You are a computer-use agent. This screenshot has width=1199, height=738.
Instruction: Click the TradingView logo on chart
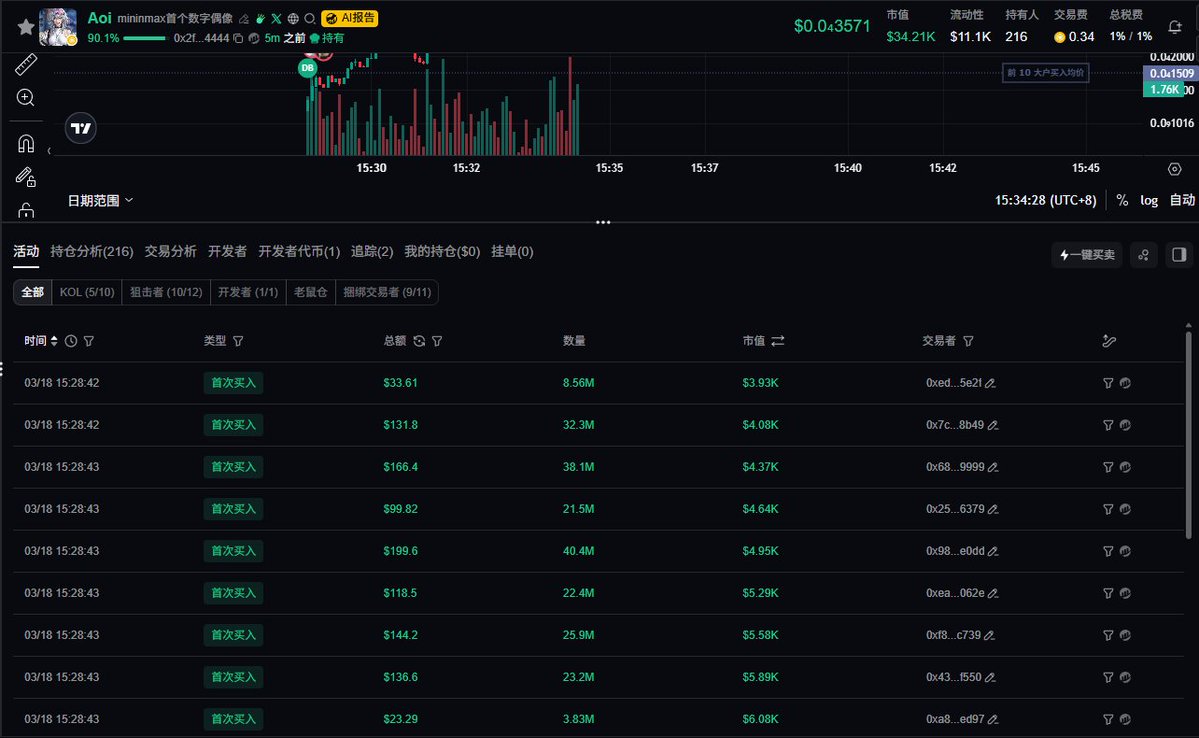coord(81,128)
